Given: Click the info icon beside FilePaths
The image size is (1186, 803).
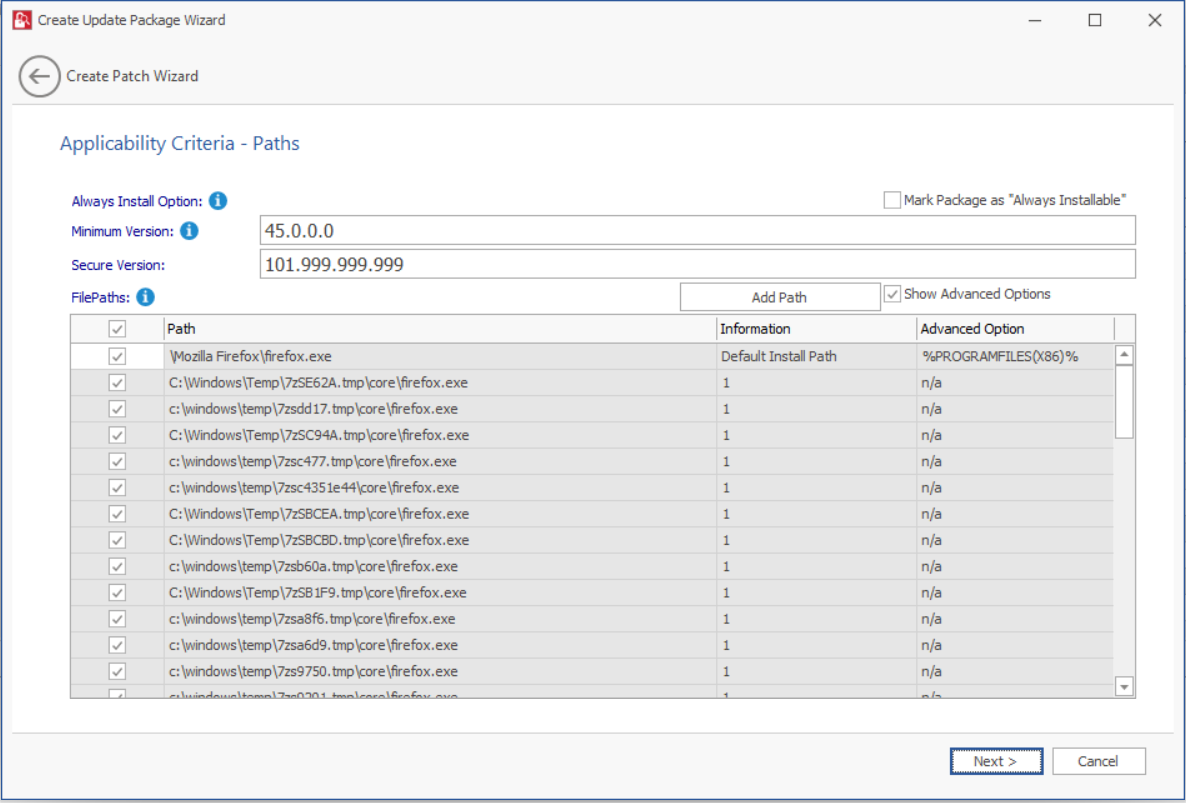Looking at the screenshot, I should 146,297.
